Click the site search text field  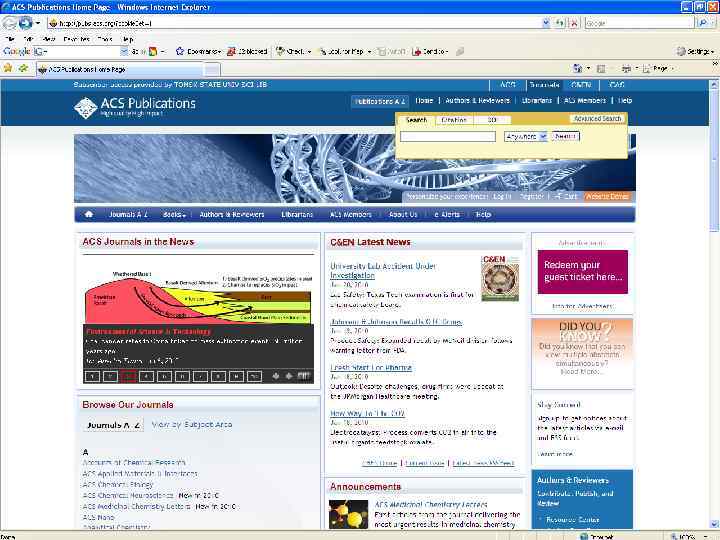click(x=448, y=136)
